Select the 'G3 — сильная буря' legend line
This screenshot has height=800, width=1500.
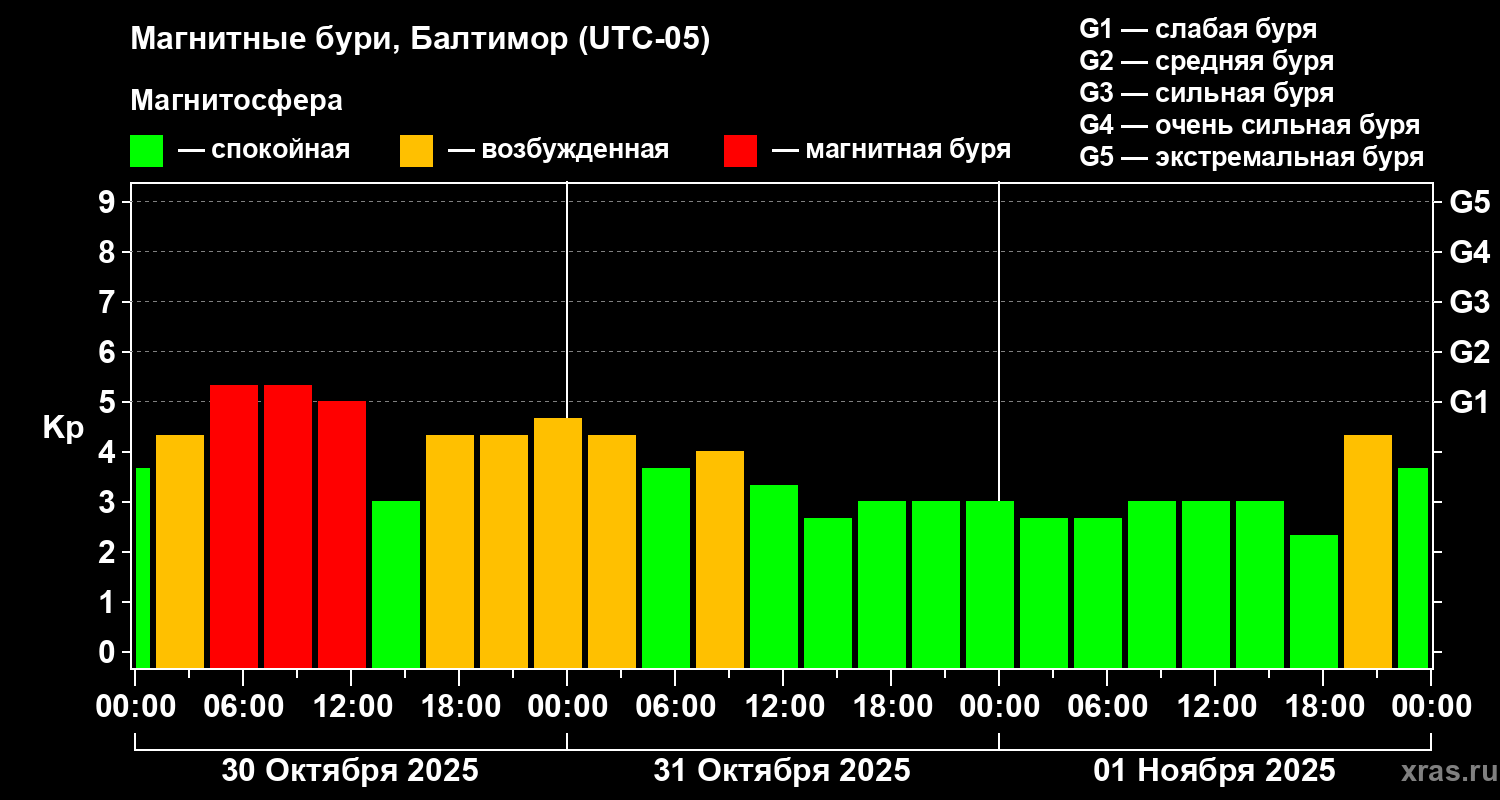(1206, 93)
